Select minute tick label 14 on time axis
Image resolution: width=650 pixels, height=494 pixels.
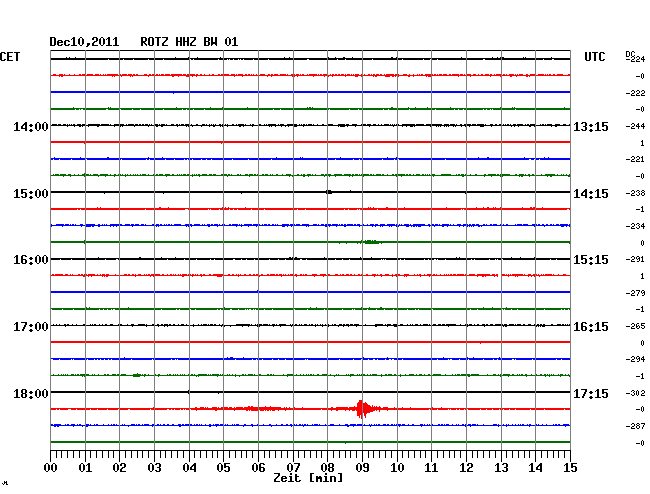535,468
